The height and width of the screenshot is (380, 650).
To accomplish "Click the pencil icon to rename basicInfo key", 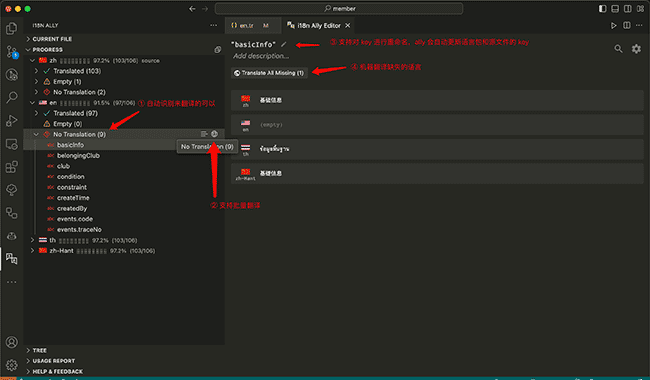I will pos(284,44).
